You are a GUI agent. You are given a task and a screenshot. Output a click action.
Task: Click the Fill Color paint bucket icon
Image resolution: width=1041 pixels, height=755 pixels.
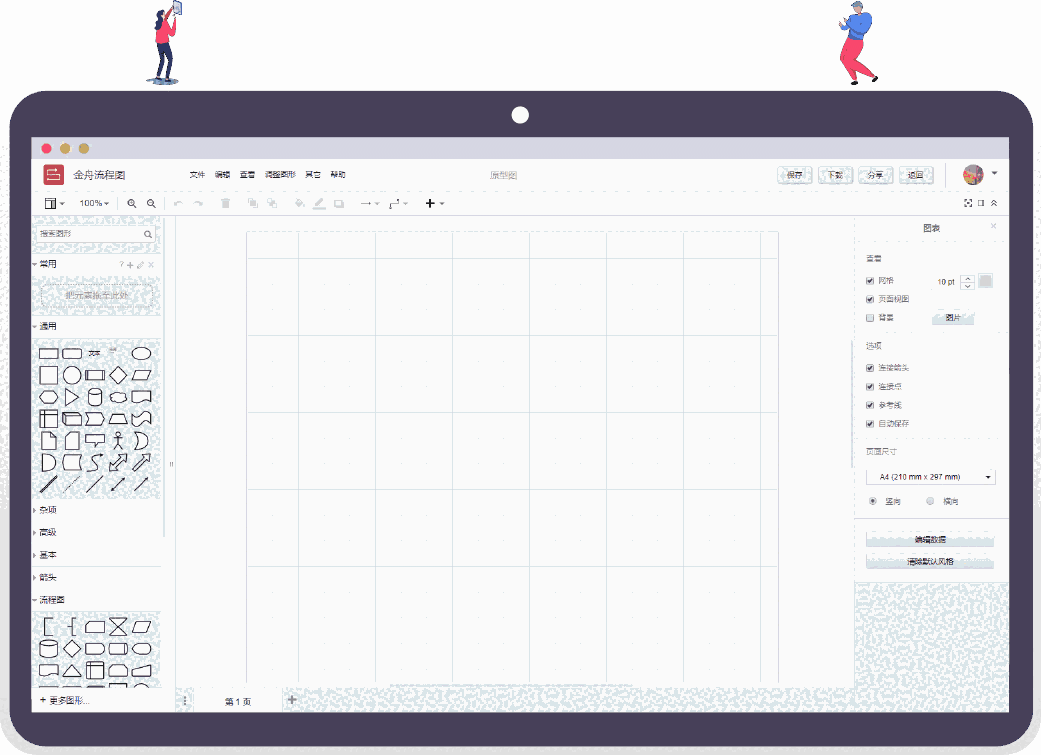point(299,203)
